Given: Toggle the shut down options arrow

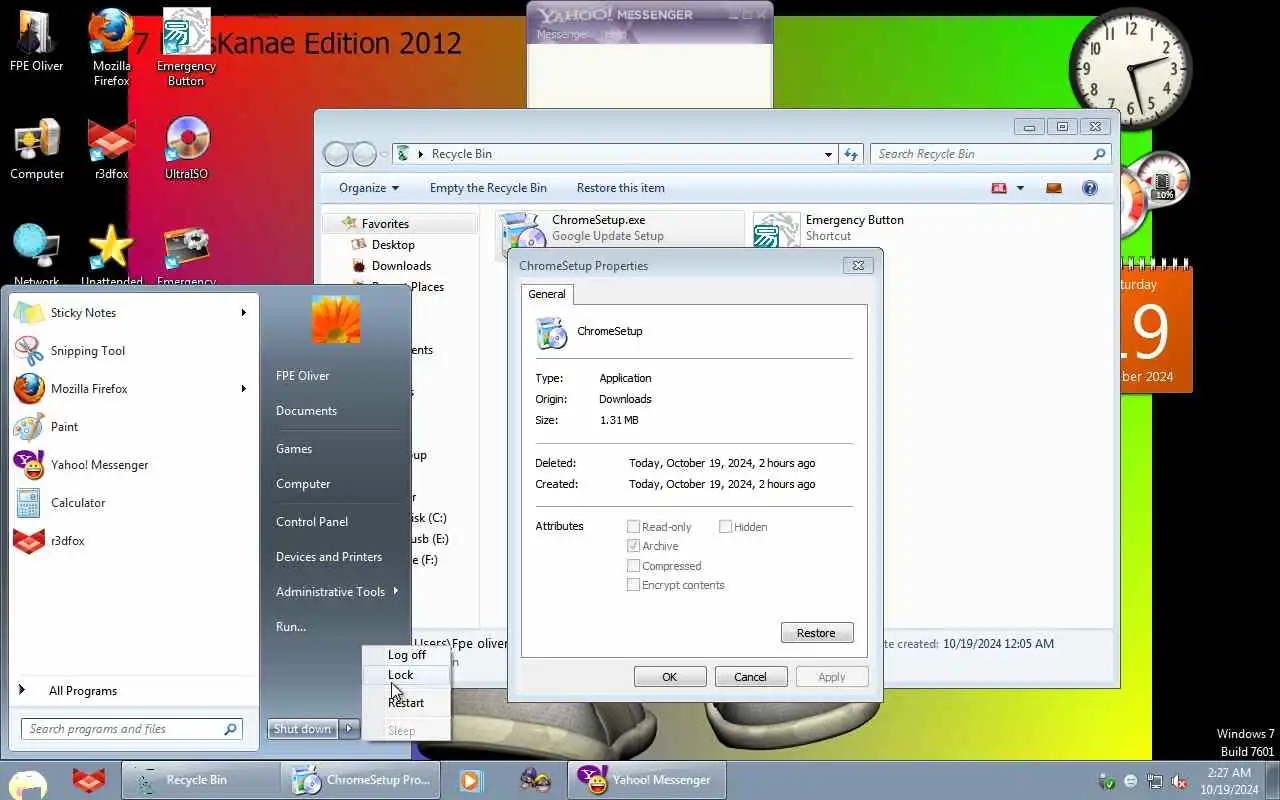Looking at the screenshot, I should [x=349, y=729].
